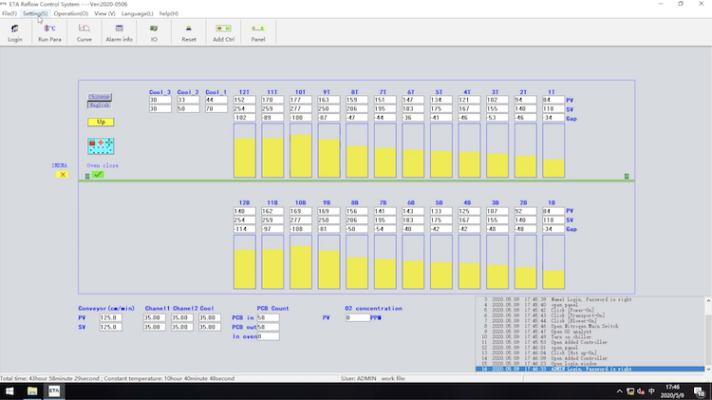Open the IO status panel
This screenshot has height=400, width=712.
pos(154,32)
